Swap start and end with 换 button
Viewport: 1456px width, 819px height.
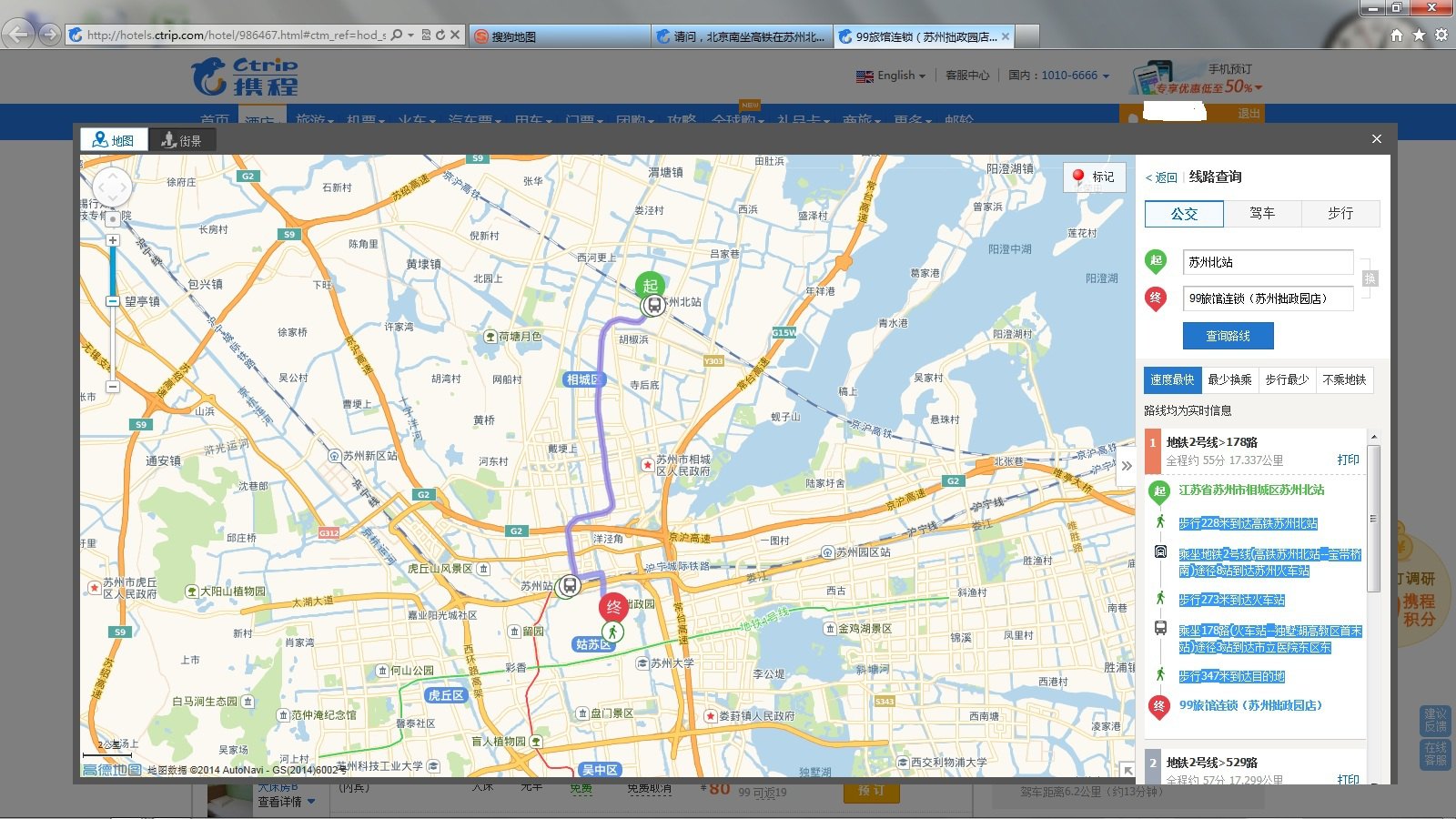click(x=1370, y=278)
